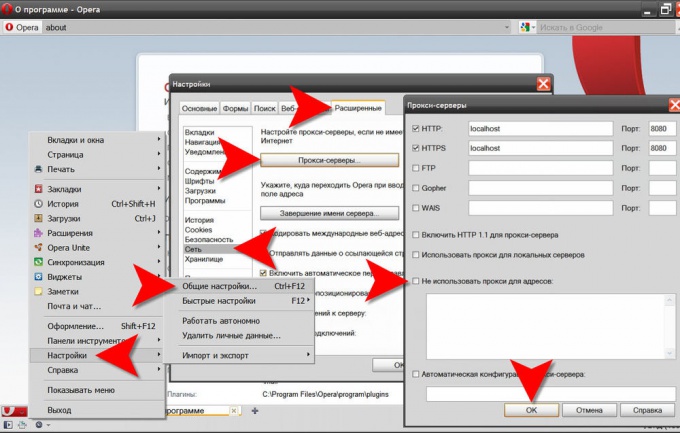Close the about tab via x icon
This screenshot has width=680, height=433.
click(x=234, y=410)
